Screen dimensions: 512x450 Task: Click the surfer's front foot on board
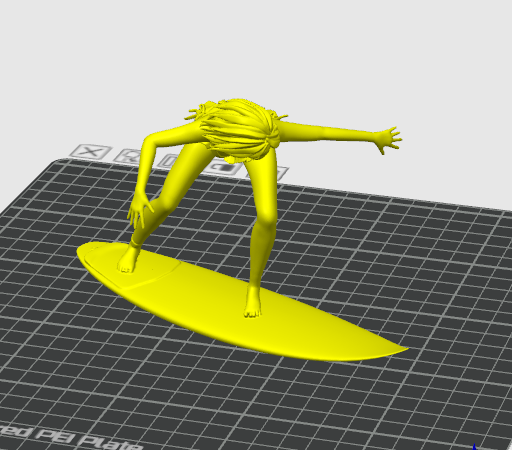(253, 302)
